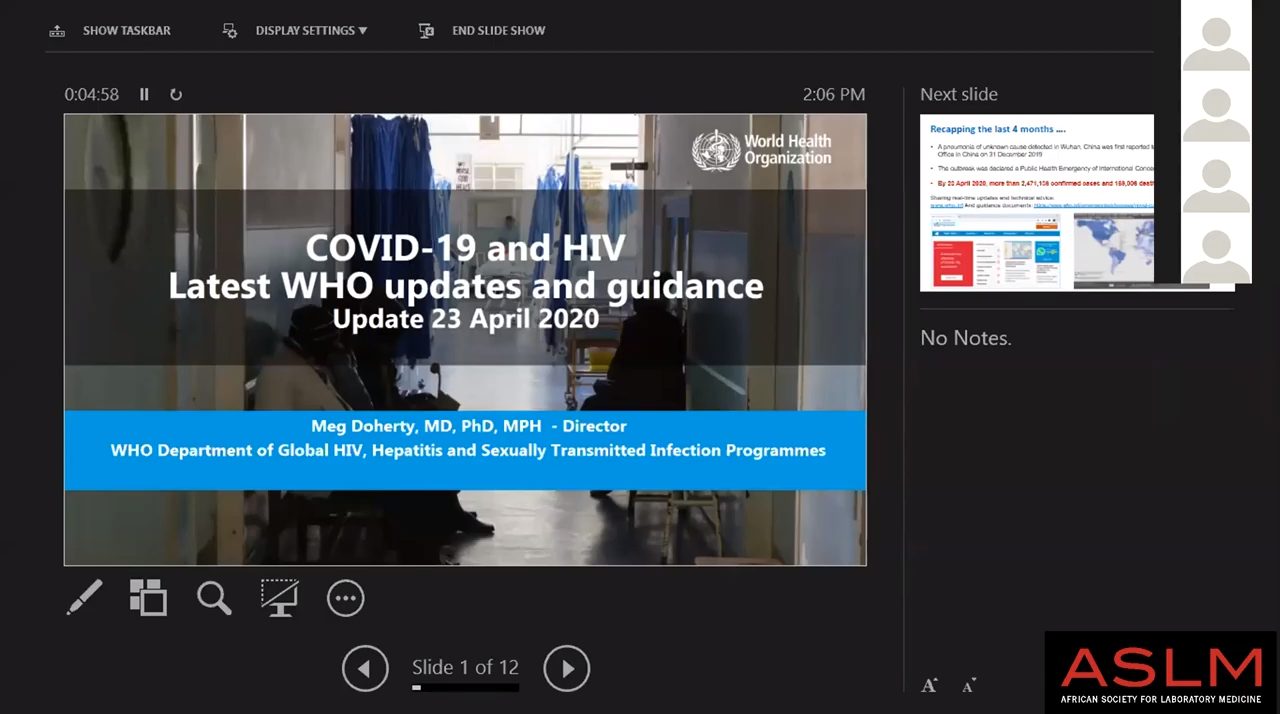The width and height of the screenshot is (1280, 714).
Task: Select the bottom participant avatar
Action: (x=1216, y=256)
